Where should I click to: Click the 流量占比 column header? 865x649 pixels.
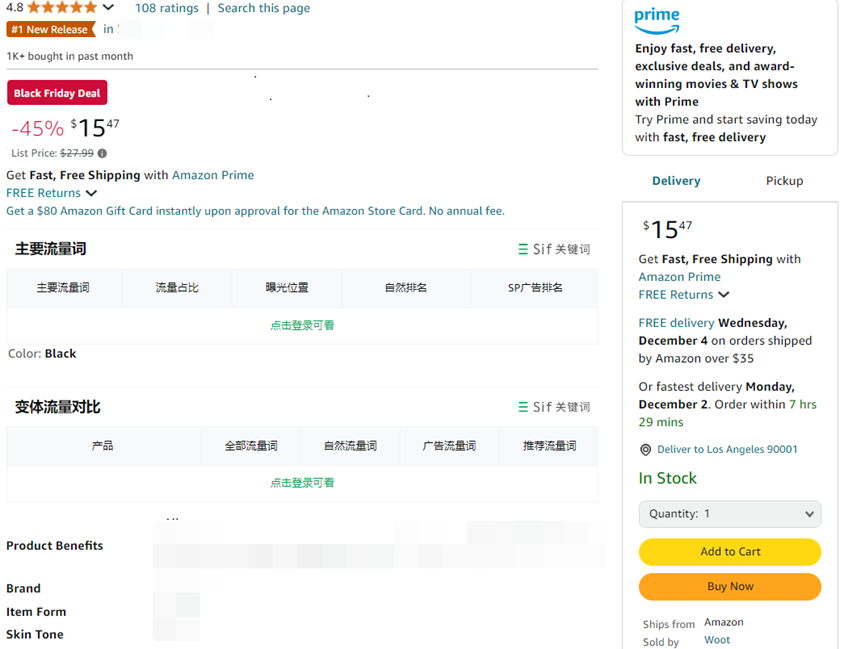pos(177,288)
